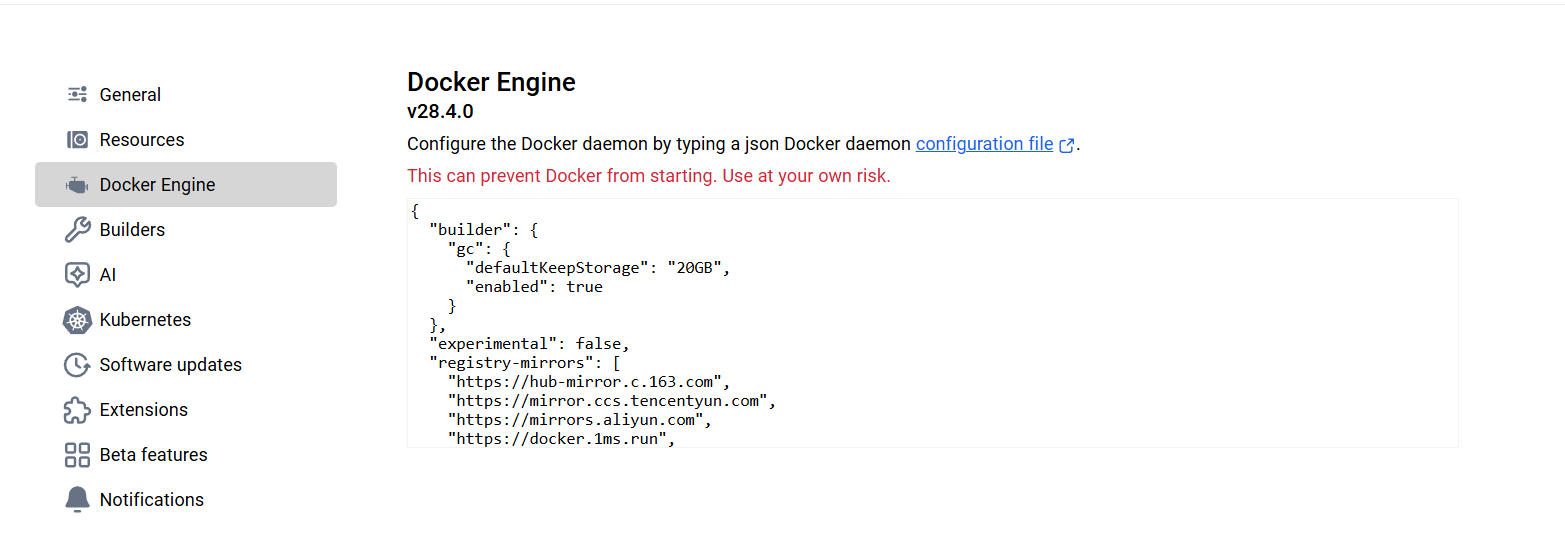The height and width of the screenshot is (545, 1565).
Task: Show the Notifications settings
Action: pyautogui.click(x=151, y=500)
